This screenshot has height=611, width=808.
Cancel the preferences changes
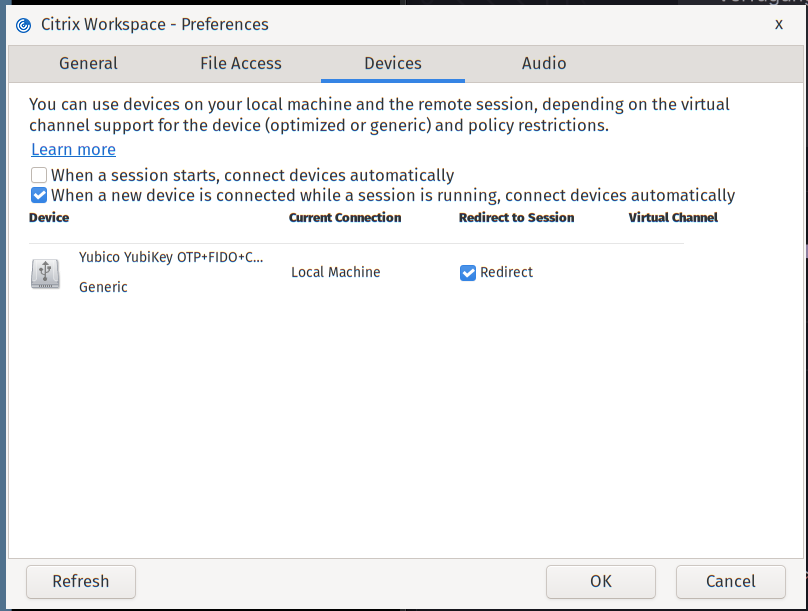tap(731, 582)
